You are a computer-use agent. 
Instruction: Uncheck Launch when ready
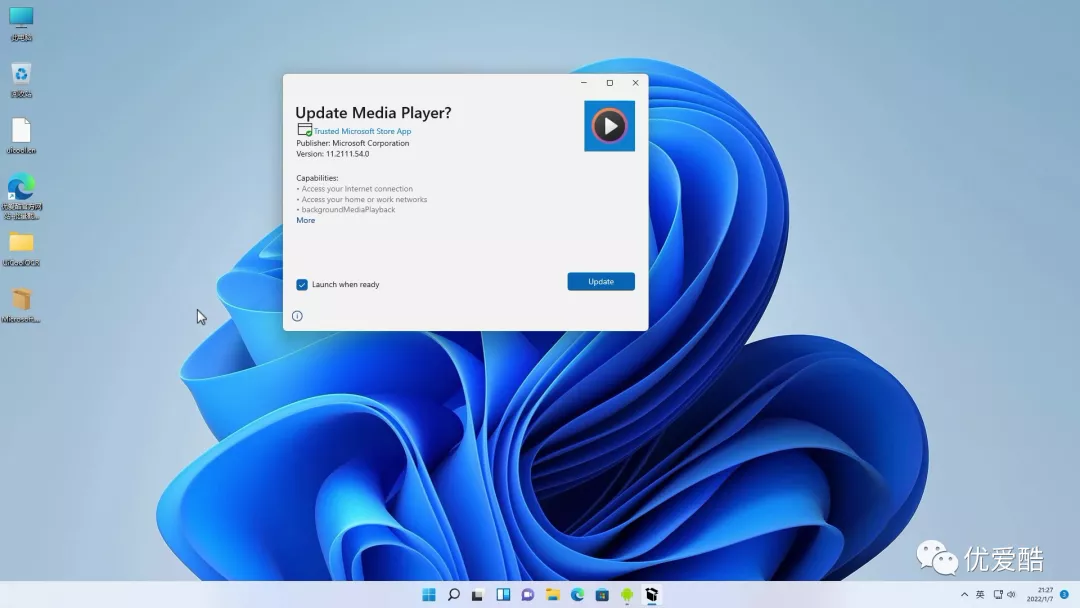tap(302, 284)
